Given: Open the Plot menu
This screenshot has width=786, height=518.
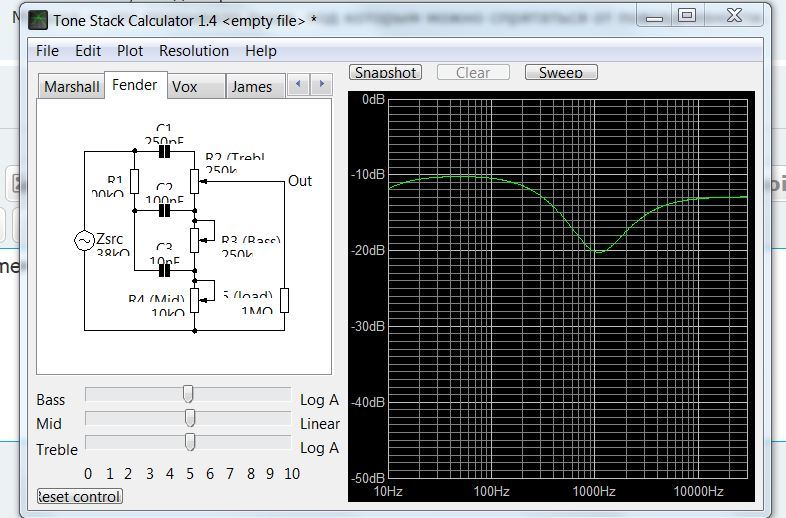Looking at the screenshot, I should [130, 51].
